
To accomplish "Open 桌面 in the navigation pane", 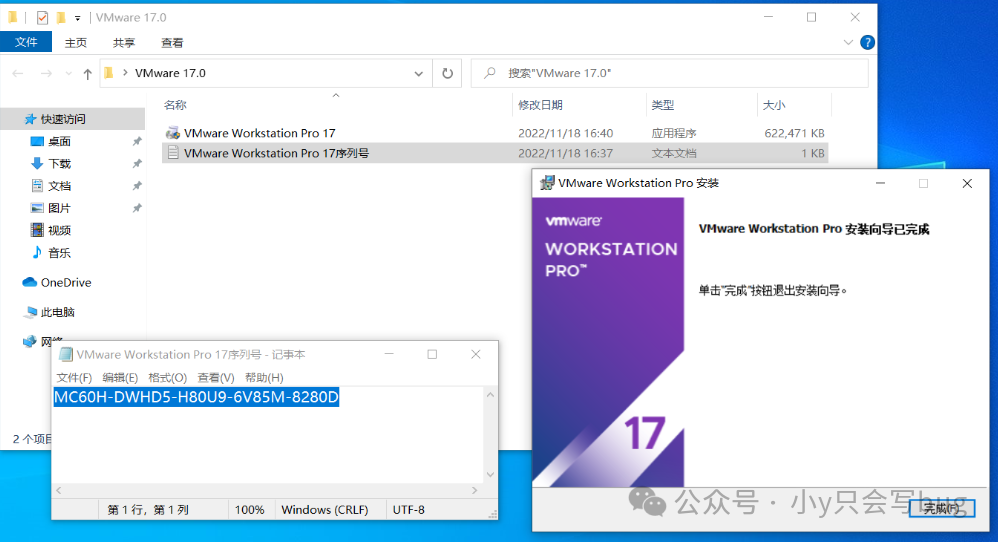I will (x=59, y=141).
